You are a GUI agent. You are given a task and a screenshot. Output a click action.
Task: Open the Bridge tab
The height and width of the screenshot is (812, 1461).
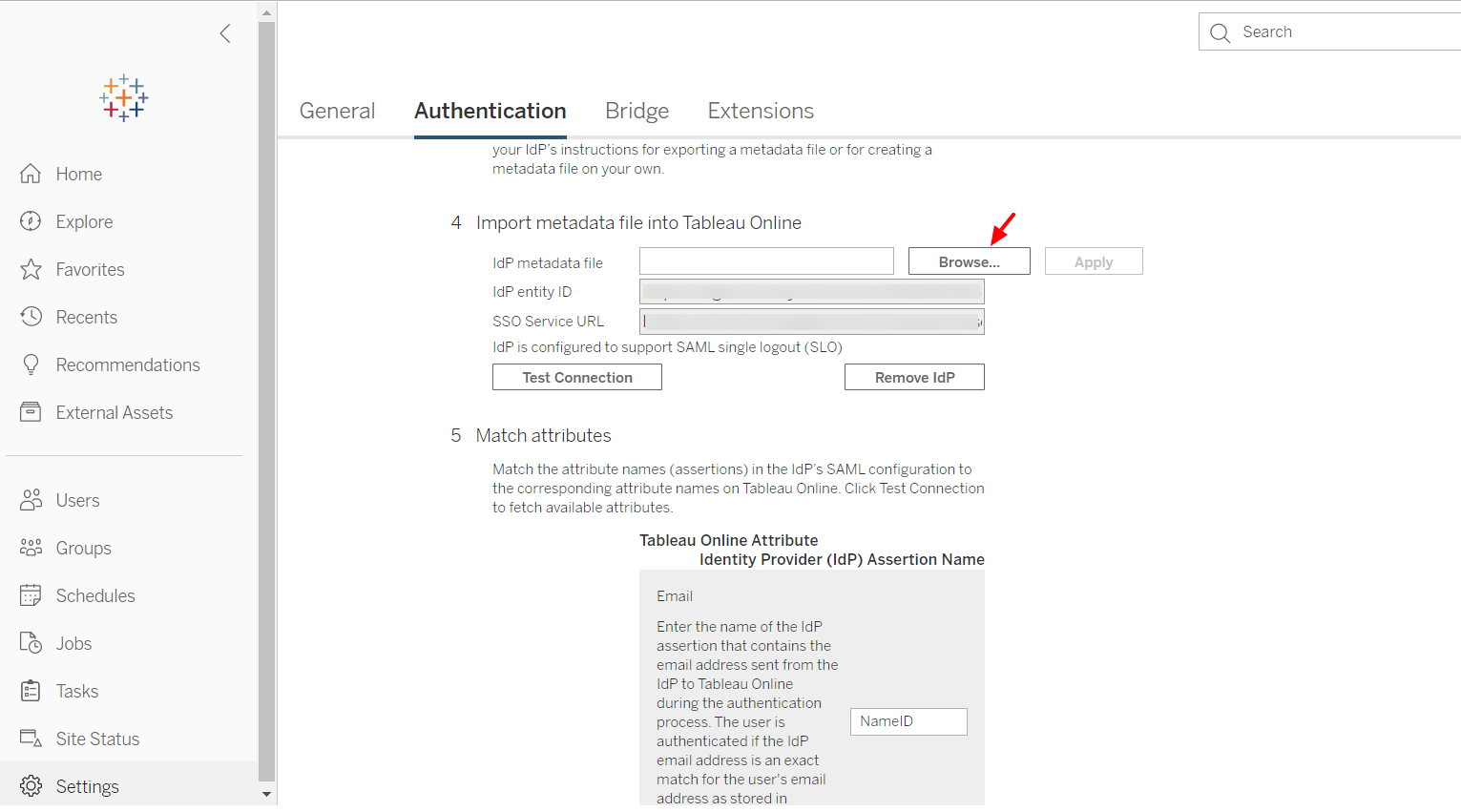(637, 111)
